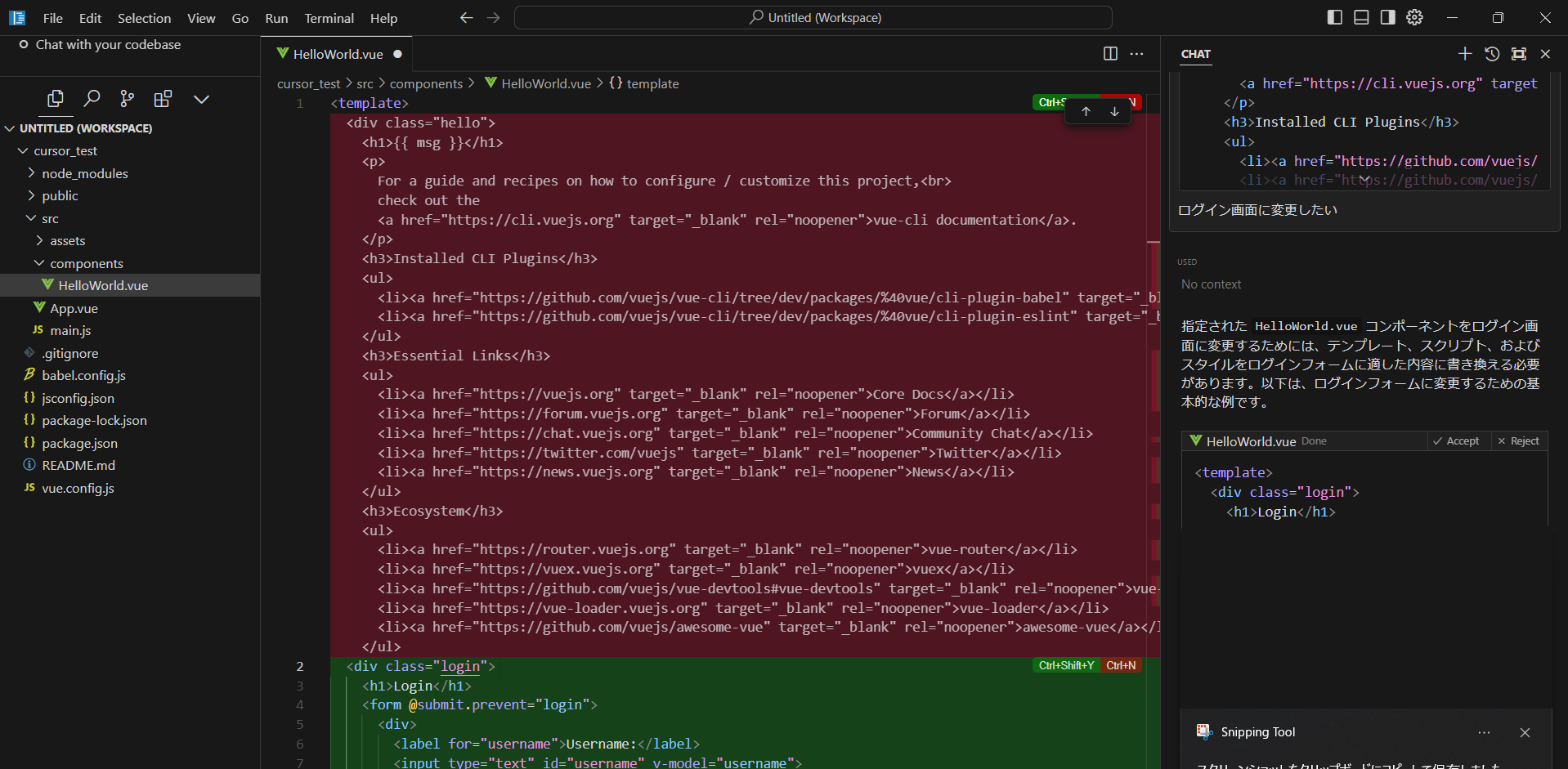Show chat history with the clock icon
The image size is (1568, 769).
click(x=1491, y=53)
